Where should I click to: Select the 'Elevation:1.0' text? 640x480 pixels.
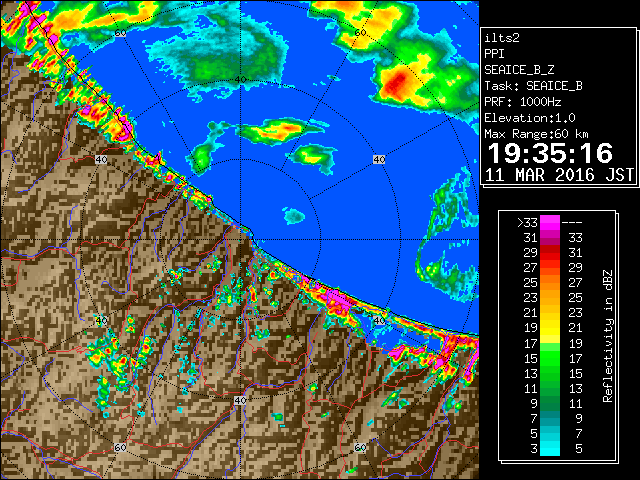point(530,118)
